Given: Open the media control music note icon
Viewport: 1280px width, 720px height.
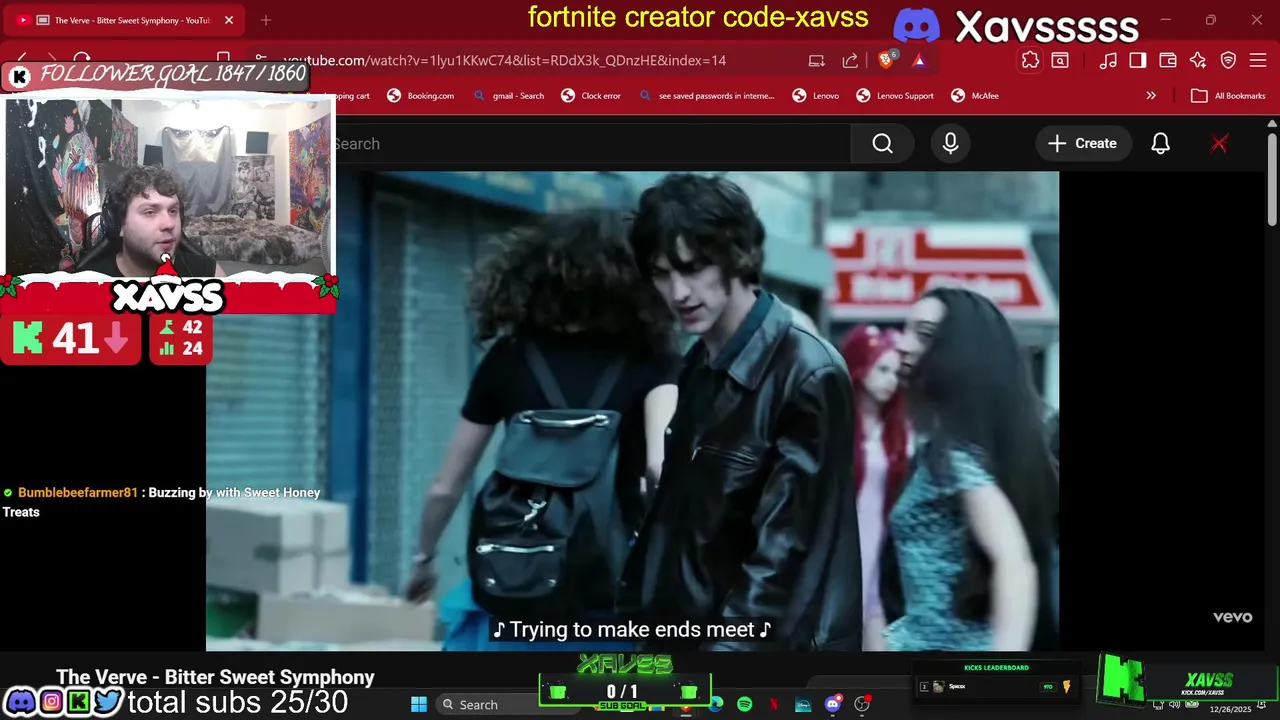Looking at the screenshot, I should [1107, 60].
